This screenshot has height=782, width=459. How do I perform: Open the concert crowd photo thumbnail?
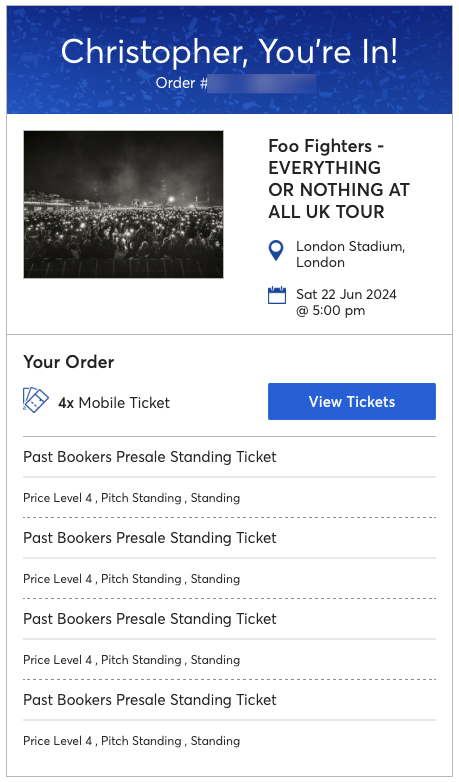point(123,204)
